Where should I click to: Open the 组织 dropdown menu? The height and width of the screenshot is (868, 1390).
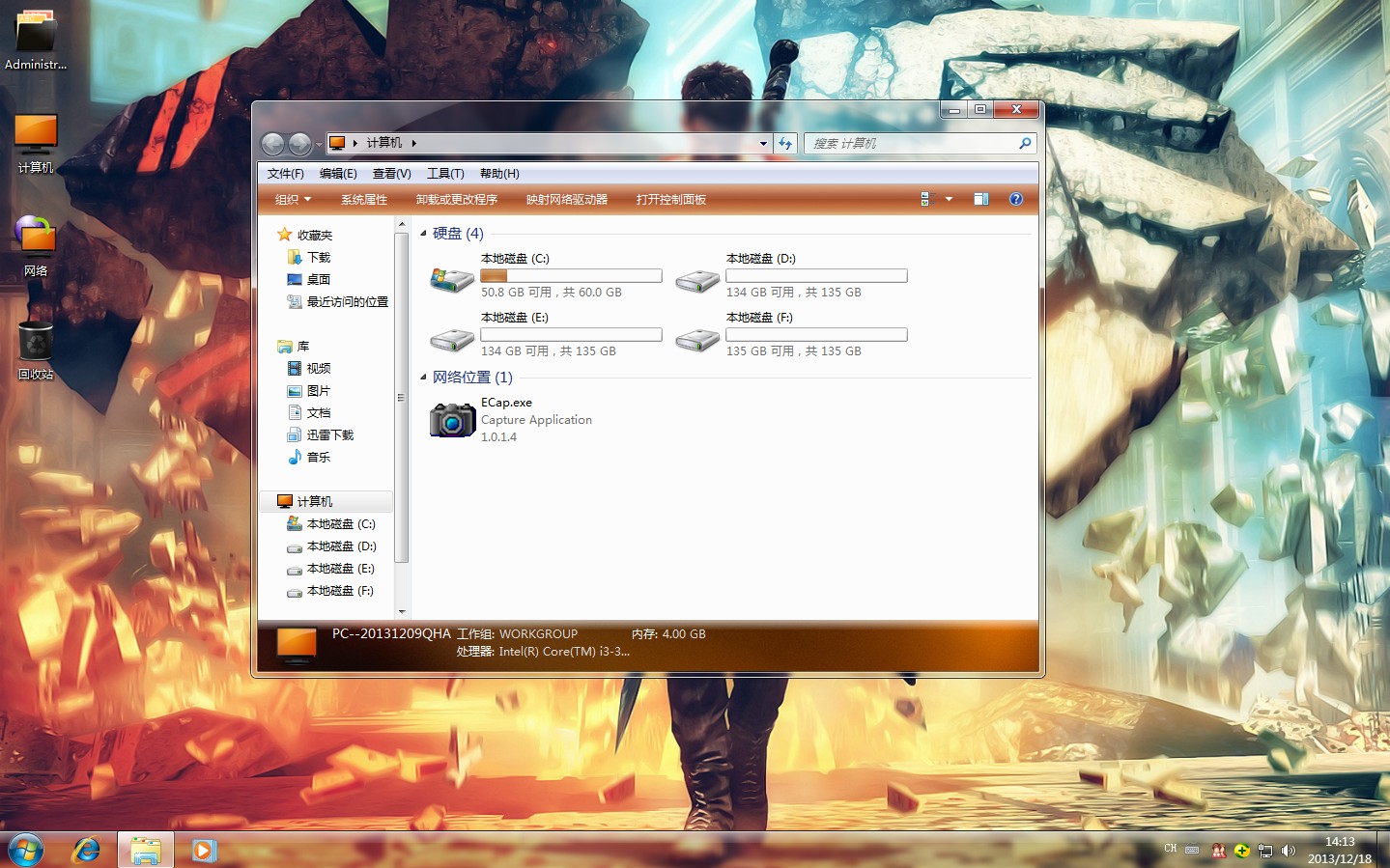[x=294, y=199]
